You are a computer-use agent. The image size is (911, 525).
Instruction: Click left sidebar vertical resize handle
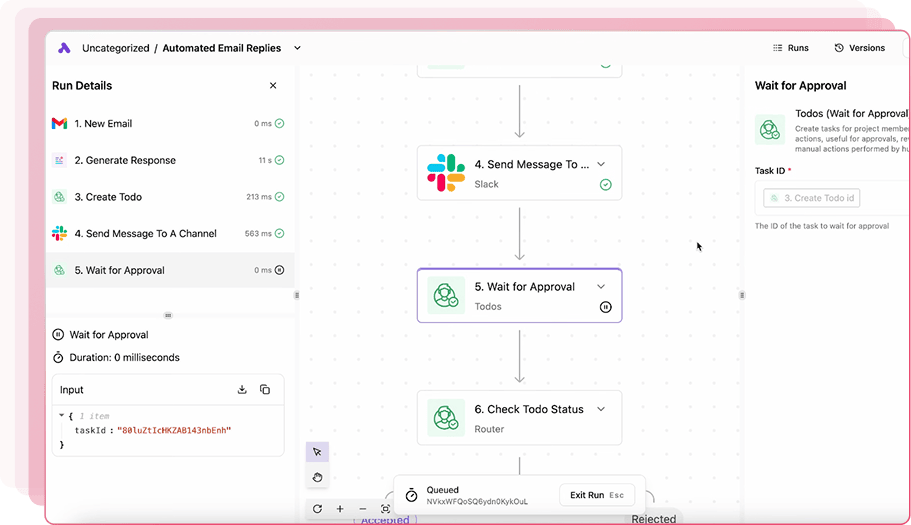pyautogui.click(x=297, y=295)
